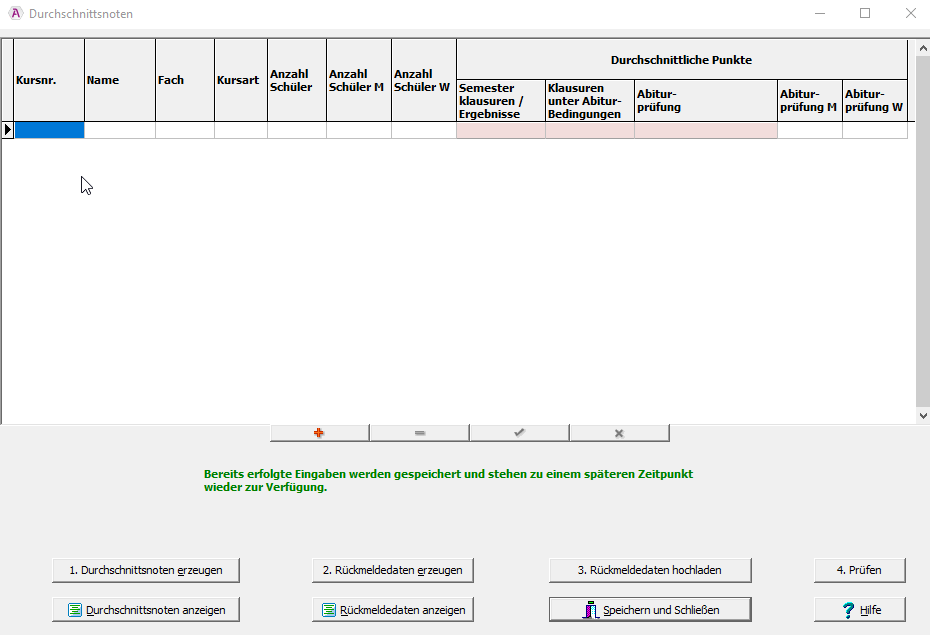Click the 3. Rückmeldedaten hochladen button
The width and height of the screenshot is (930, 635).
(650, 570)
